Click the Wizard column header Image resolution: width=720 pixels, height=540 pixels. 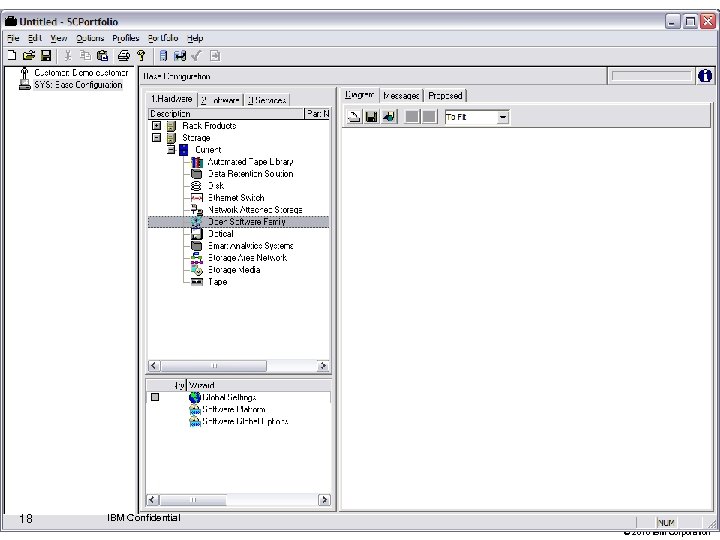click(259, 385)
